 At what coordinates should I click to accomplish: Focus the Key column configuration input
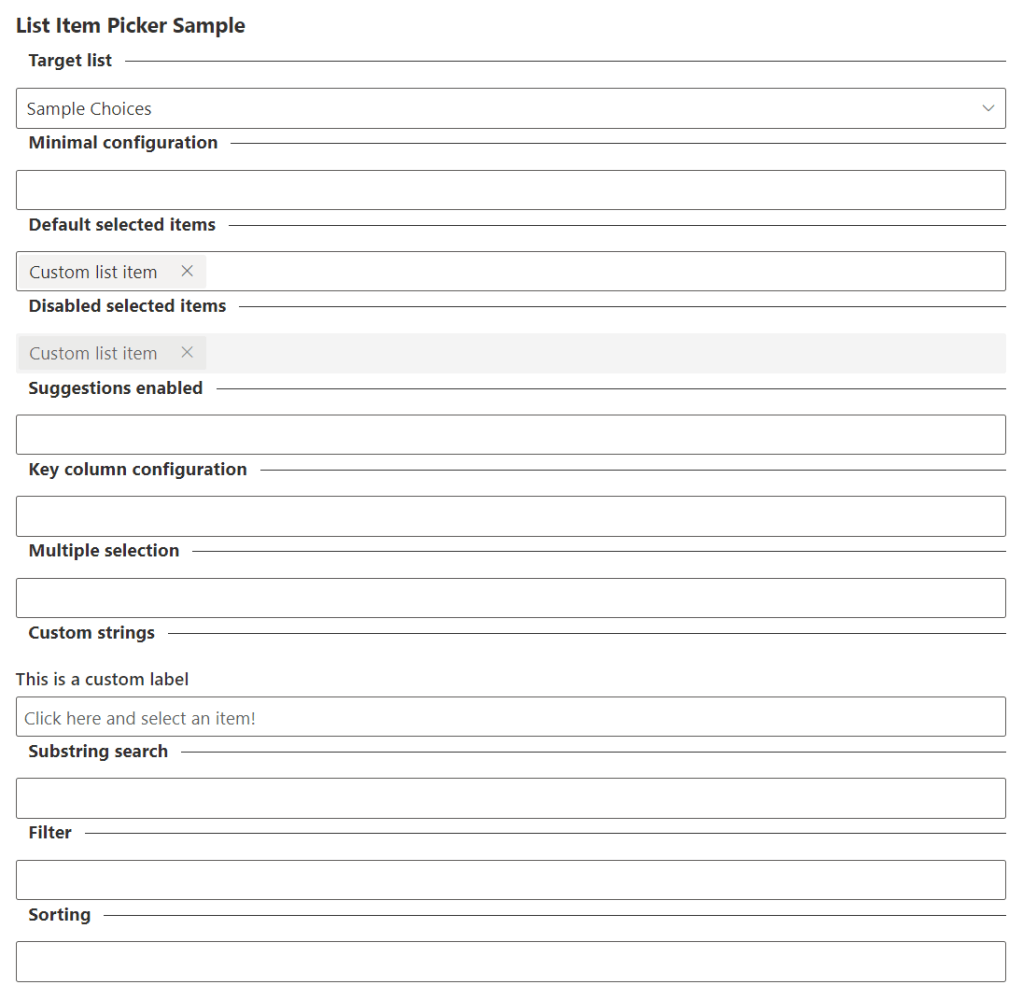click(510, 516)
